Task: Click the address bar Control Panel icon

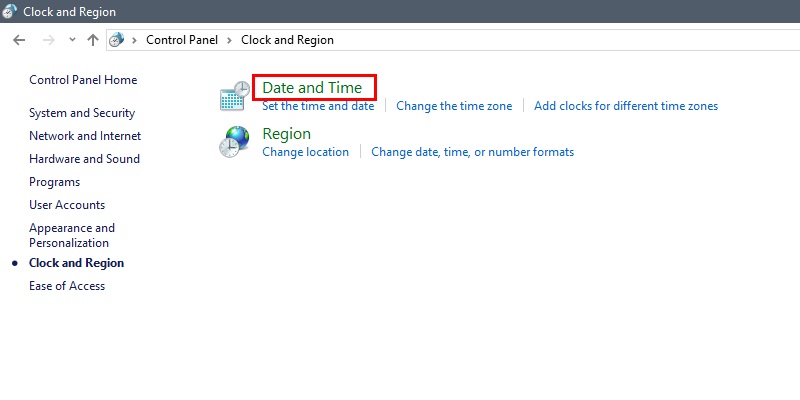Action: click(x=117, y=40)
